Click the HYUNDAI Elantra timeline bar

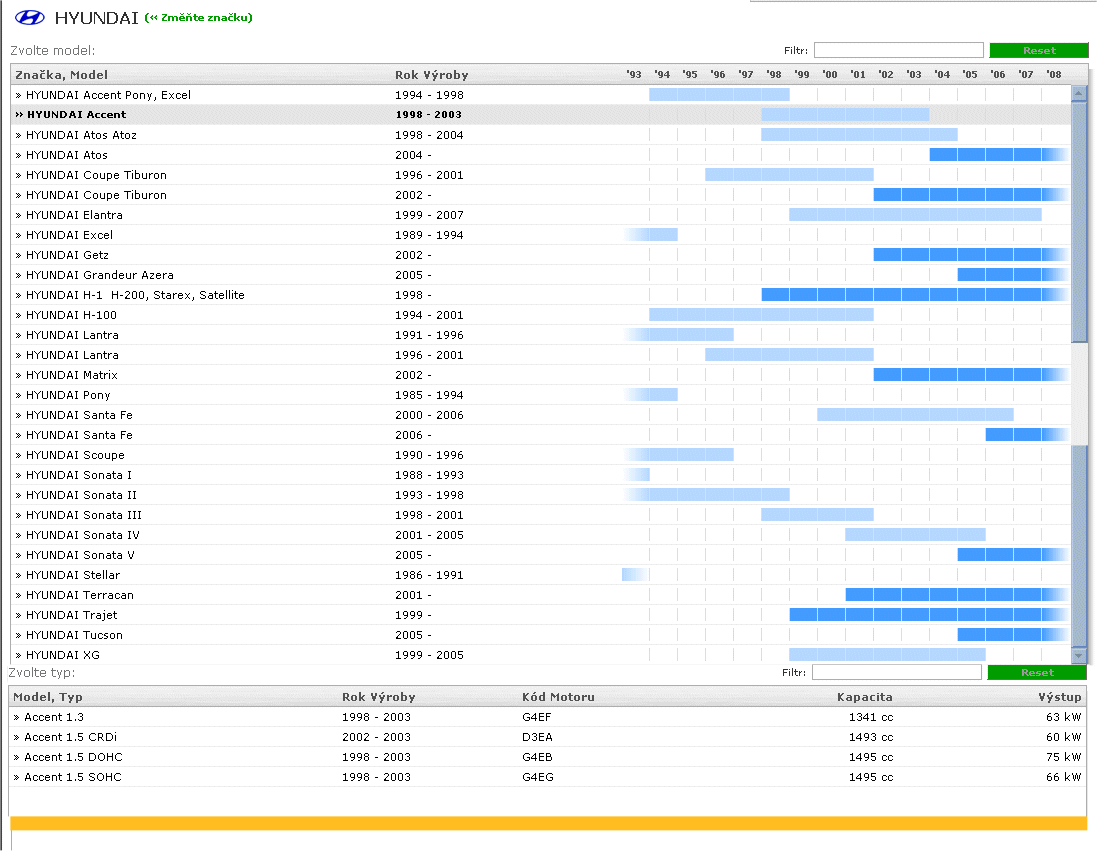click(x=914, y=215)
